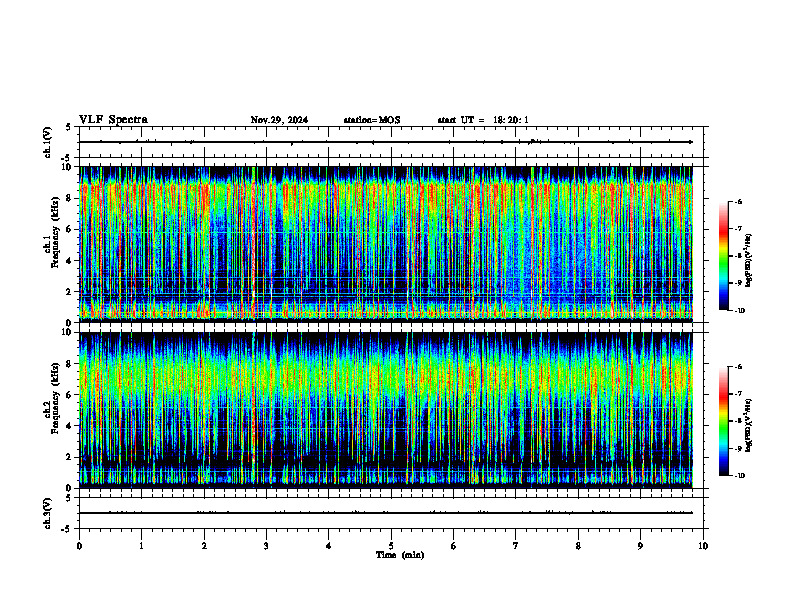The image size is (792, 612).
Task: Click the time axis tick label "7"
Action: [x=516, y=546]
